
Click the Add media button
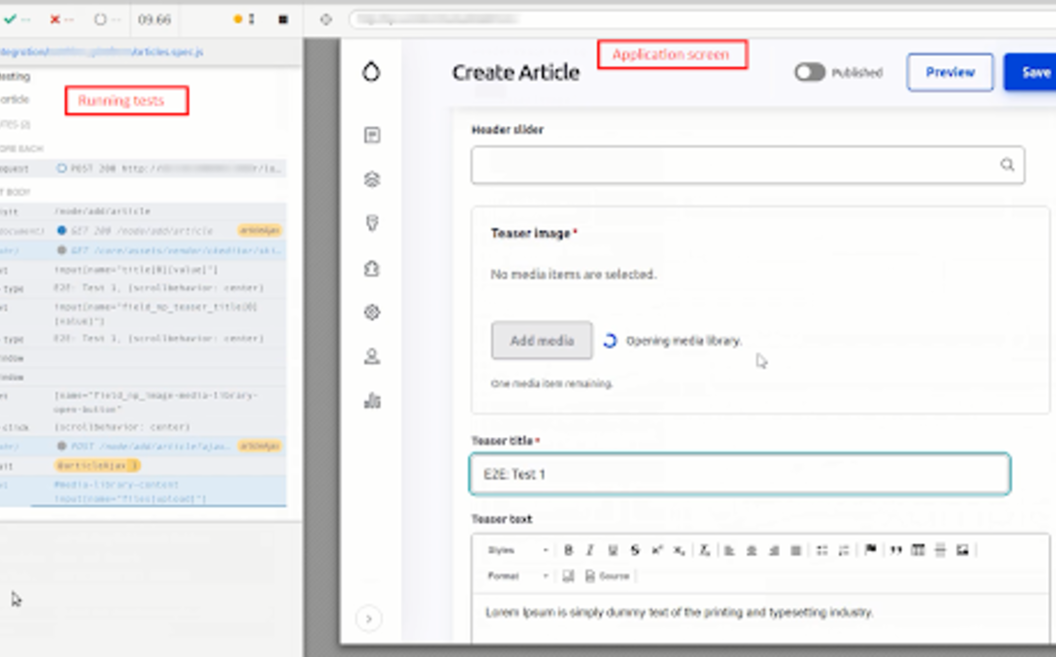pos(541,341)
